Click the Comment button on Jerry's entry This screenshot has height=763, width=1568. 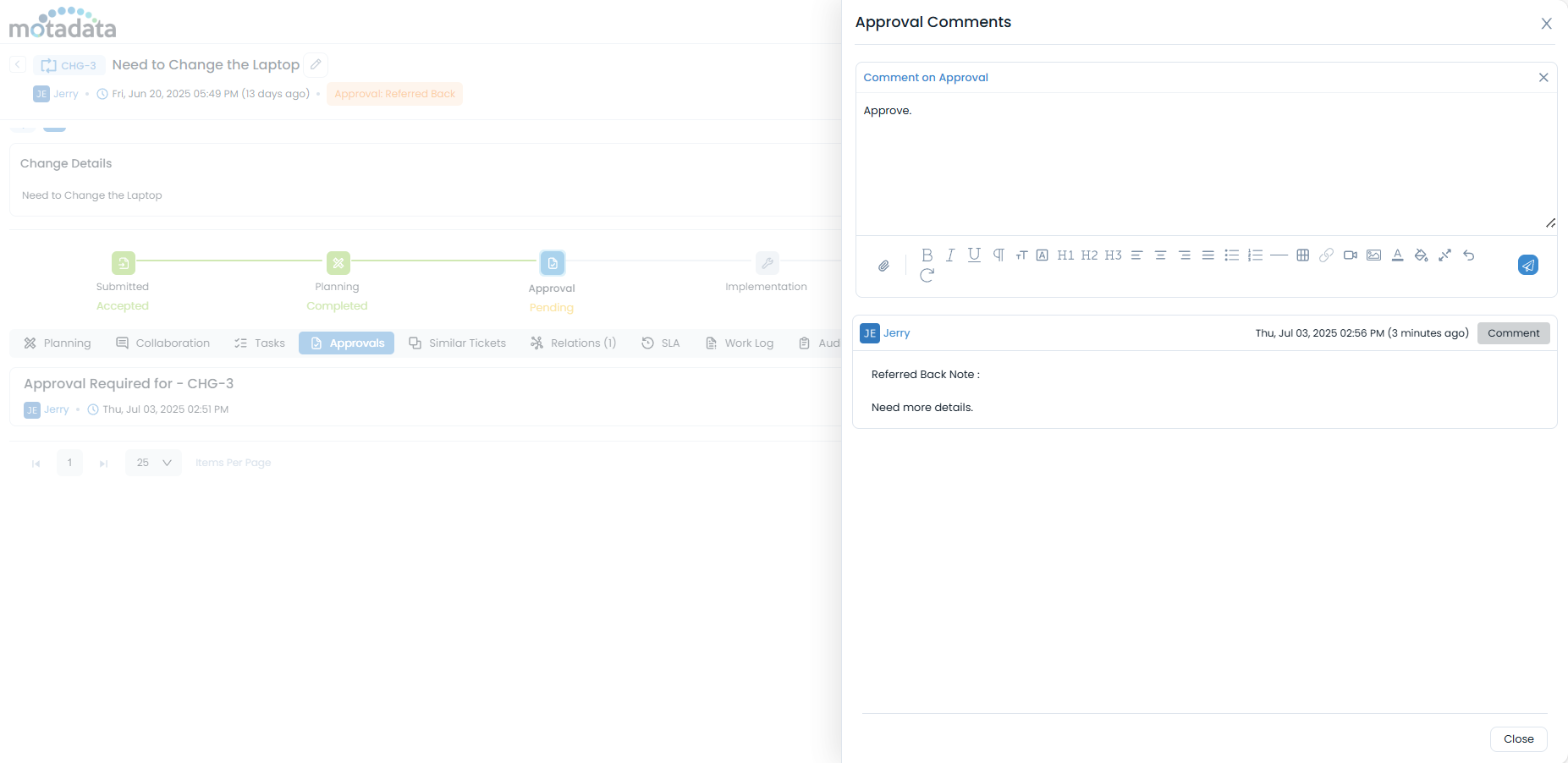point(1513,332)
